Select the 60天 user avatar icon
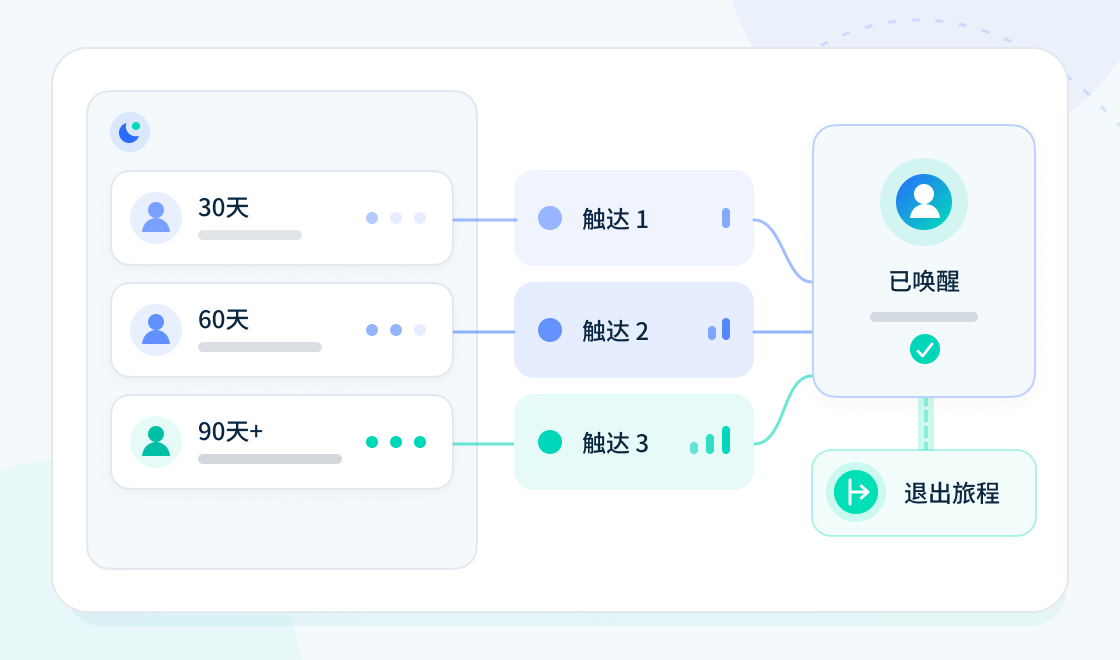The height and width of the screenshot is (660, 1120). [x=156, y=330]
